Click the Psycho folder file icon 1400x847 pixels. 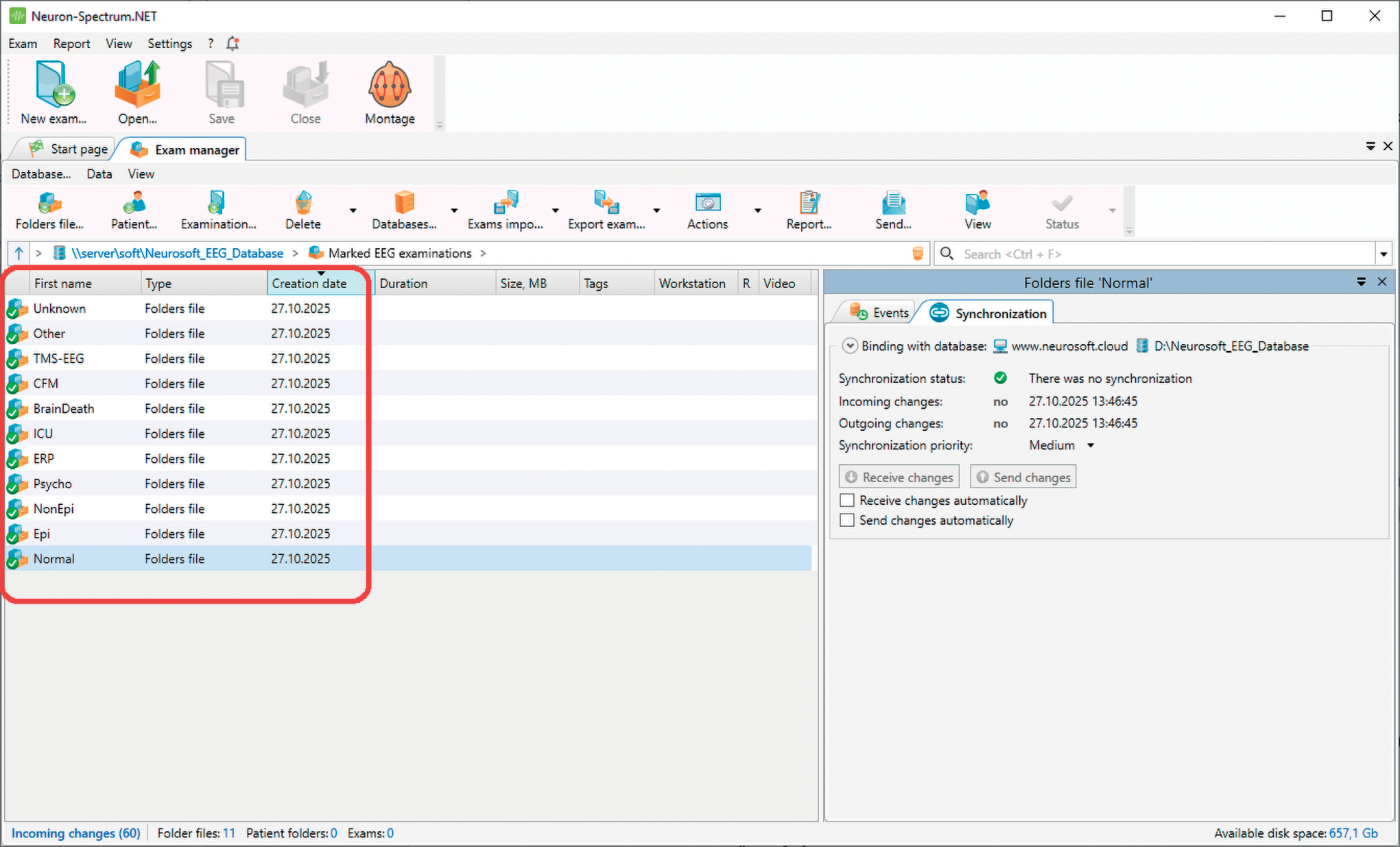[16, 485]
